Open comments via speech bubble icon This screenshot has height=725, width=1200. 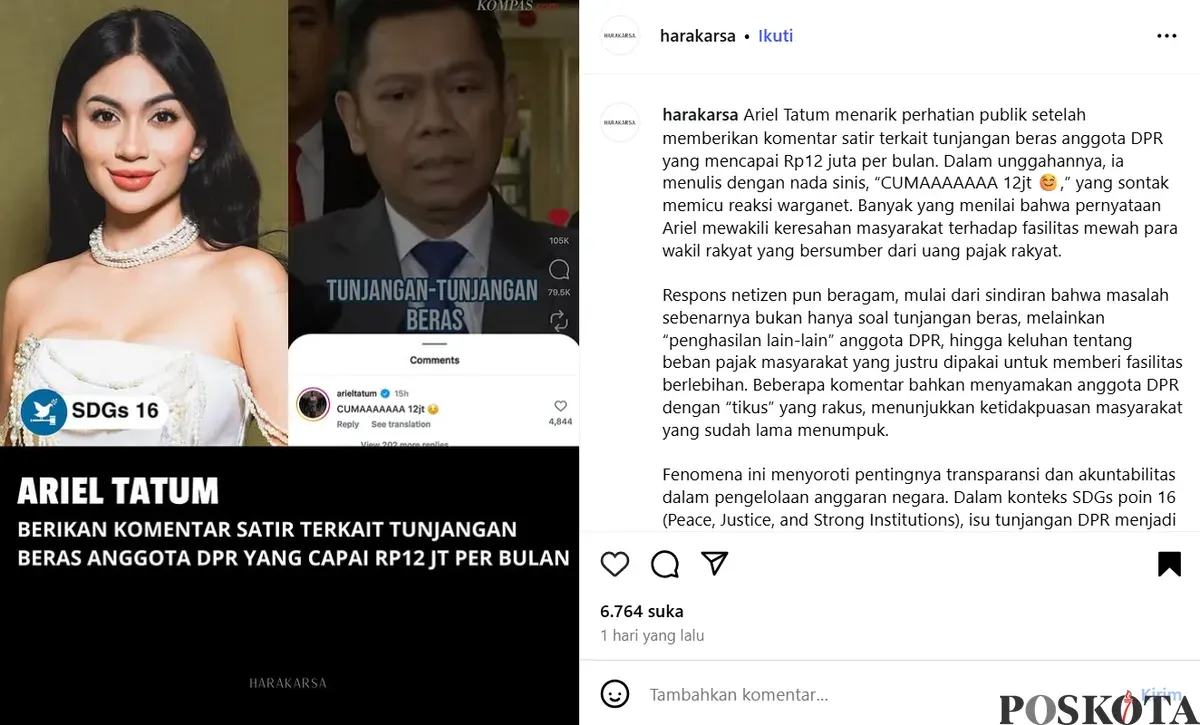click(665, 564)
